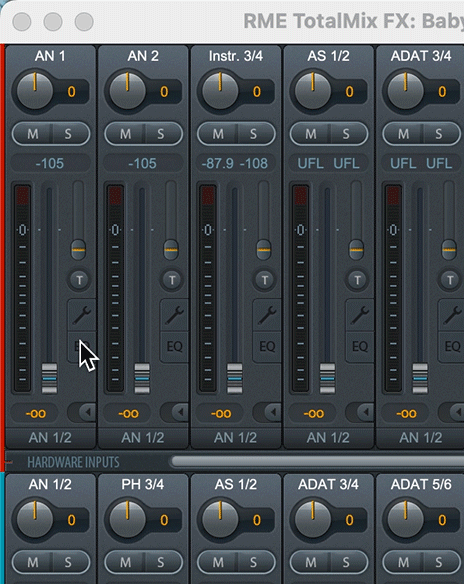Viewport: 464px width, 584px height.
Task: Click pan knob on AS 1/2 input channel
Action: [312, 91]
